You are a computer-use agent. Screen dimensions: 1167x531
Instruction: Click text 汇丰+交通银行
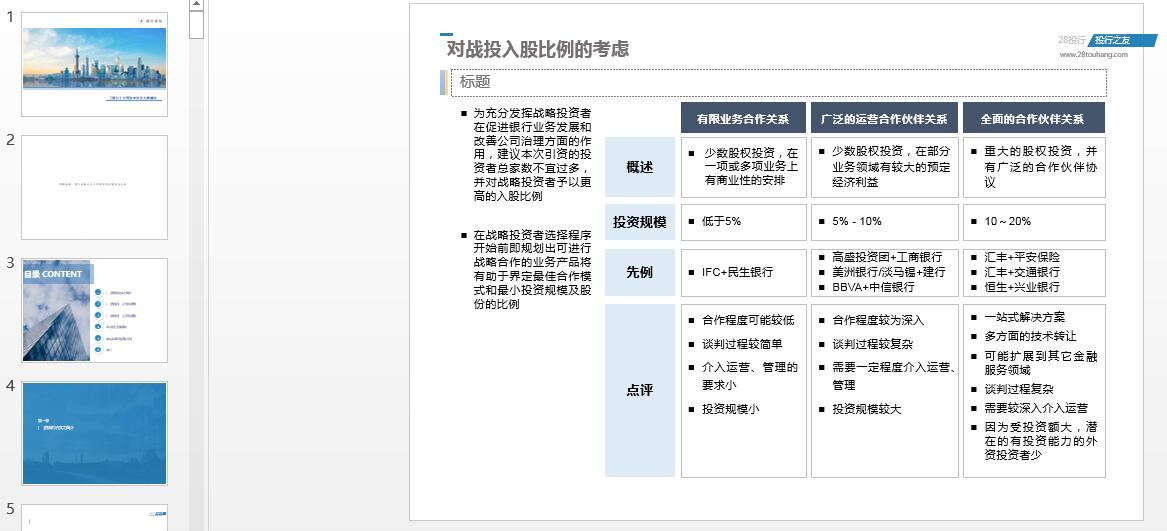coord(1022,272)
